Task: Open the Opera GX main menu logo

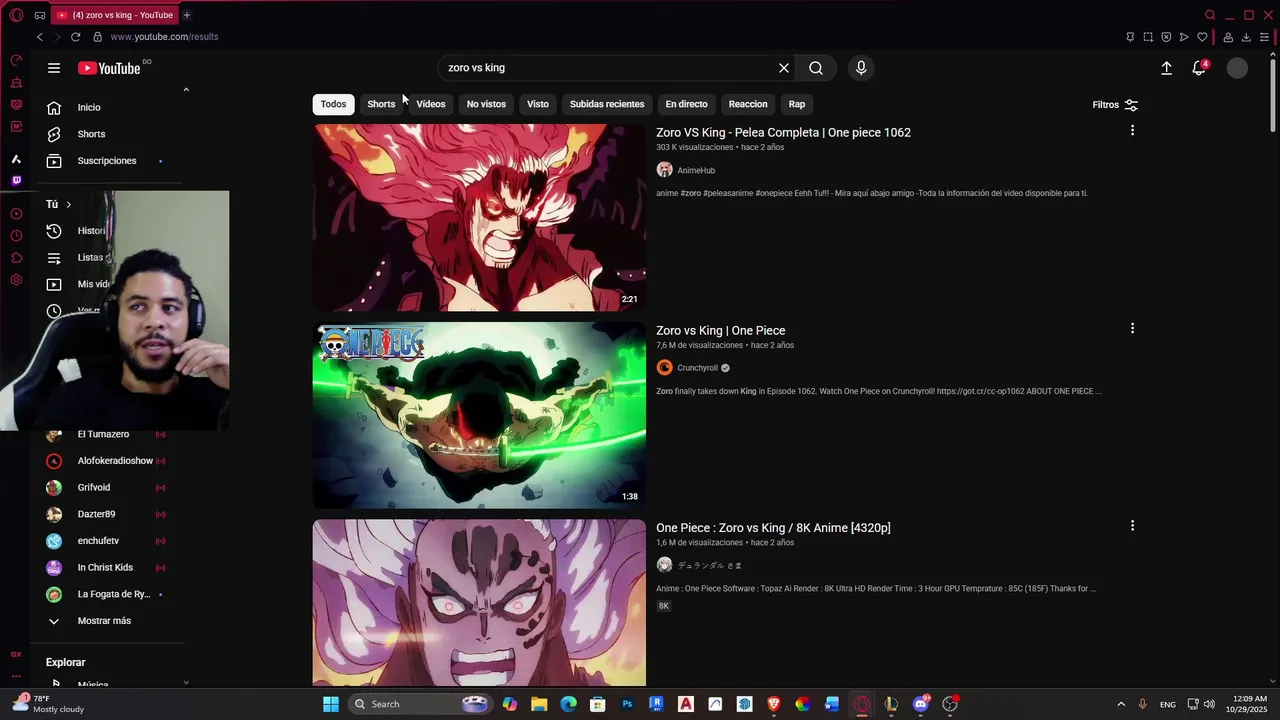Action: pos(16,15)
